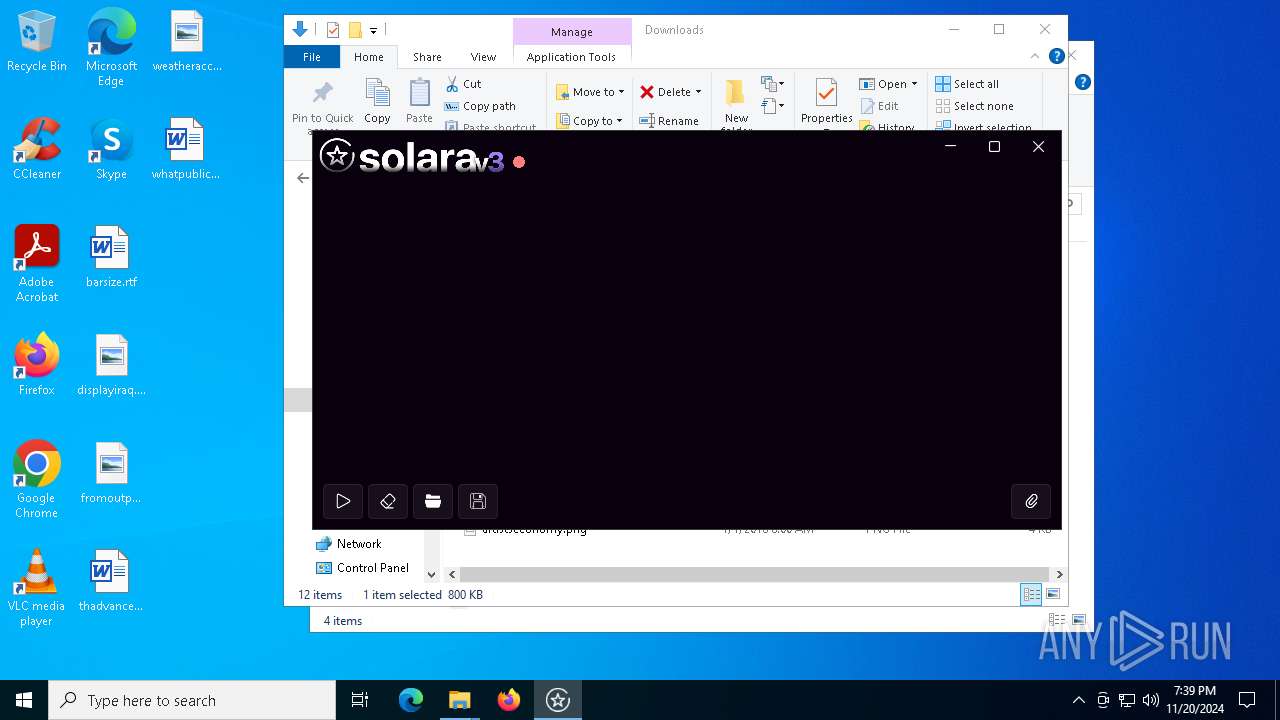Click Copy path in the Explorer ribbon
Screen dimensions: 1280x720
(480, 106)
